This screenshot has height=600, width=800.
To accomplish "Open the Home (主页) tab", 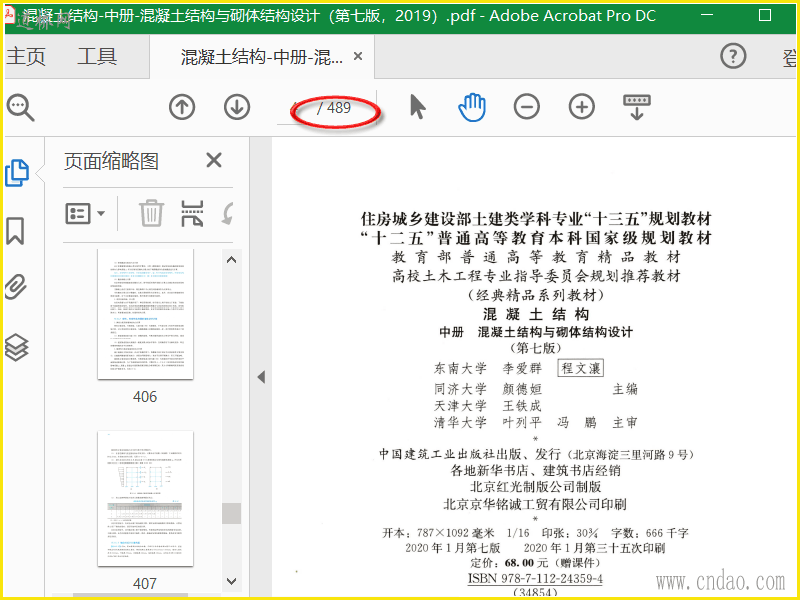I will 26,57.
